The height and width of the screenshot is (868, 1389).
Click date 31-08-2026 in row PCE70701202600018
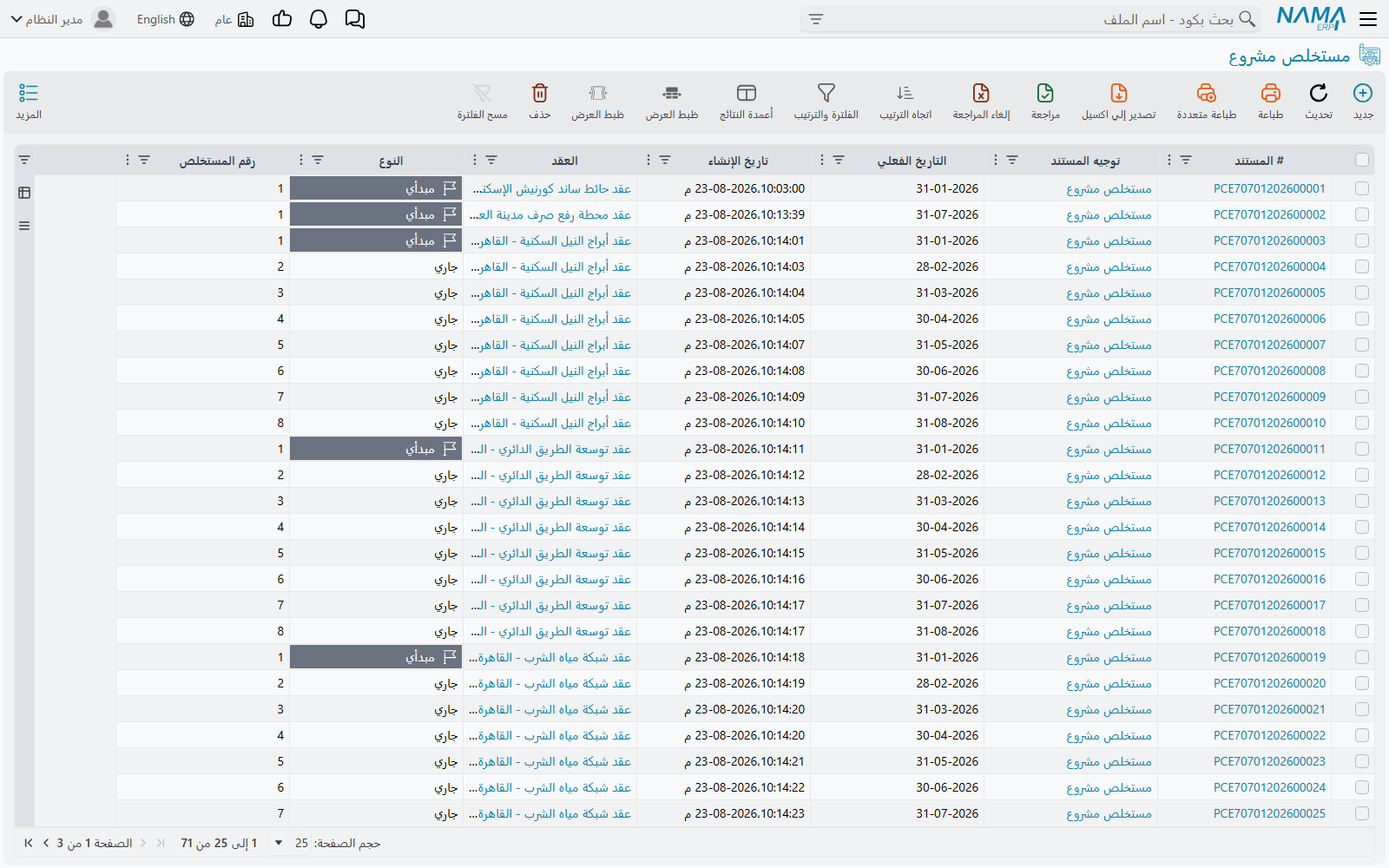pos(947,631)
